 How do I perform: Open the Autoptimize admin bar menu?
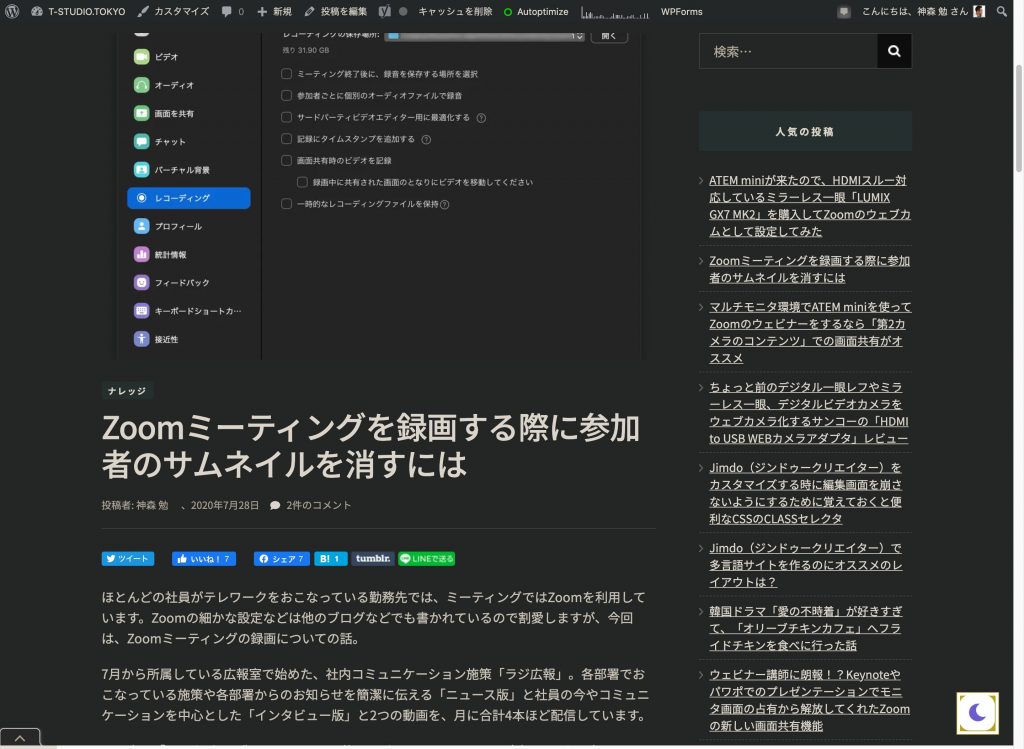[536, 11]
